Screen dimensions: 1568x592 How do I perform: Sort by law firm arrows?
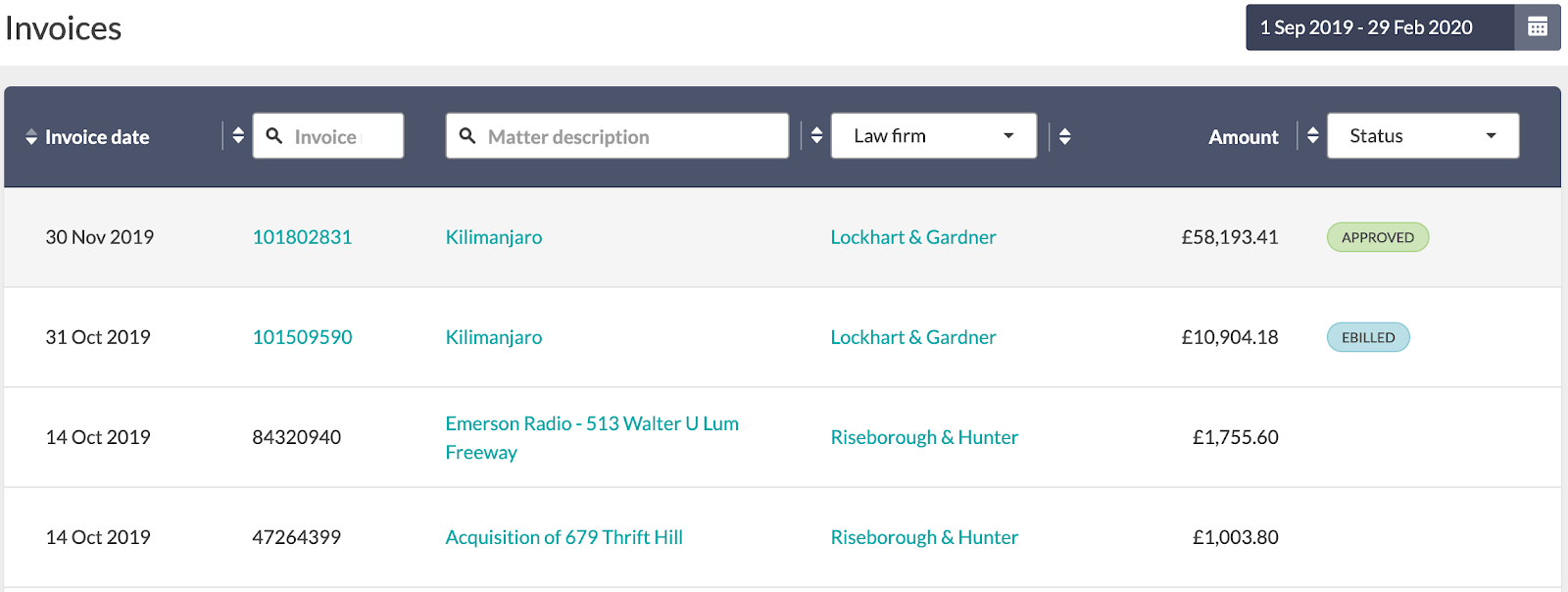pyautogui.click(x=816, y=135)
